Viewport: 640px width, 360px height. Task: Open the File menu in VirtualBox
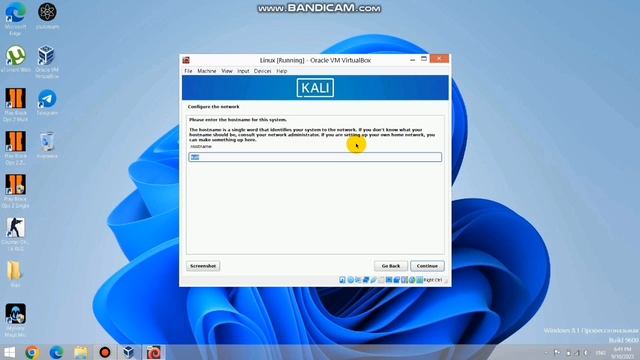point(188,71)
